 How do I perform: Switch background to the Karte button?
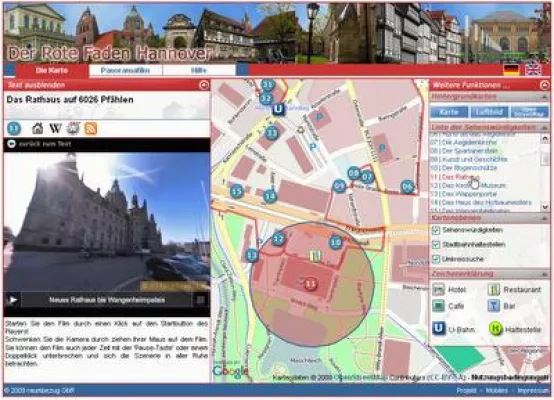[x=449, y=112]
